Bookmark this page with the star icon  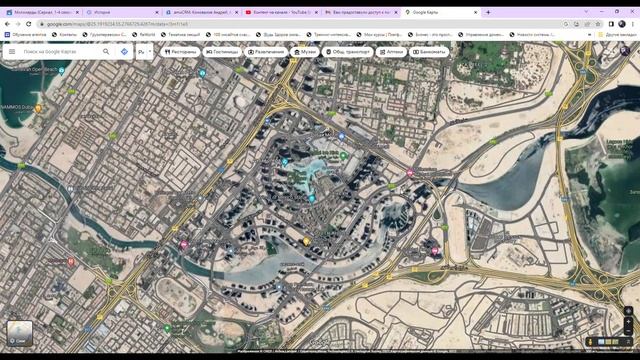(x=598, y=24)
